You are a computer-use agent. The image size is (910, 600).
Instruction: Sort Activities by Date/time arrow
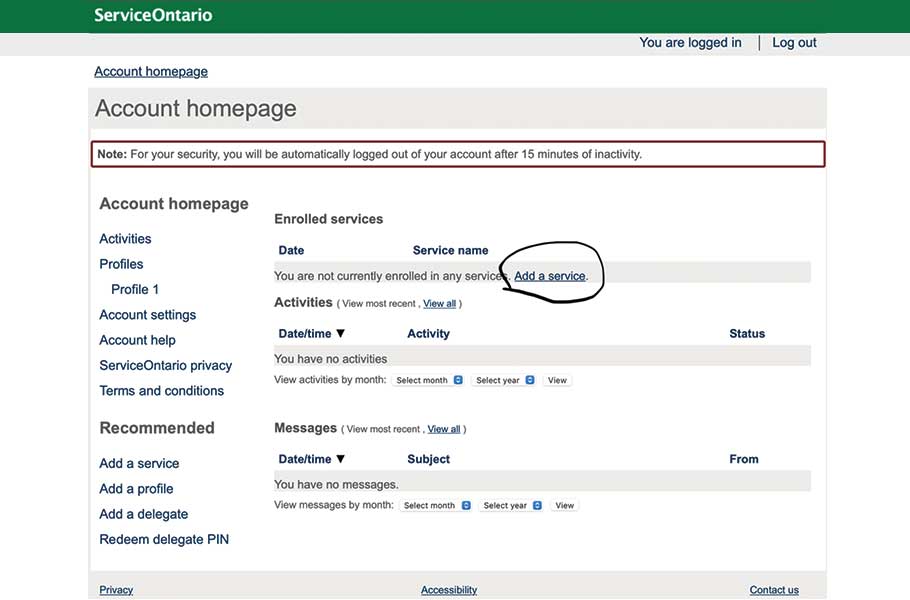pos(340,334)
